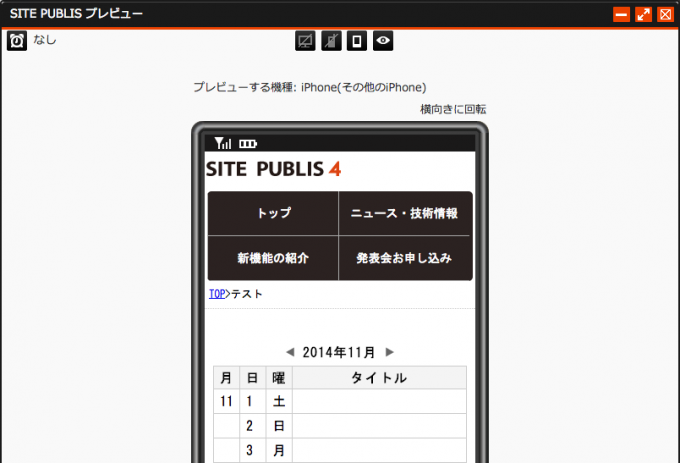680x463 pixels.
Task: Click the テスト breadcrumb text
Action: [x=247, y=294]
